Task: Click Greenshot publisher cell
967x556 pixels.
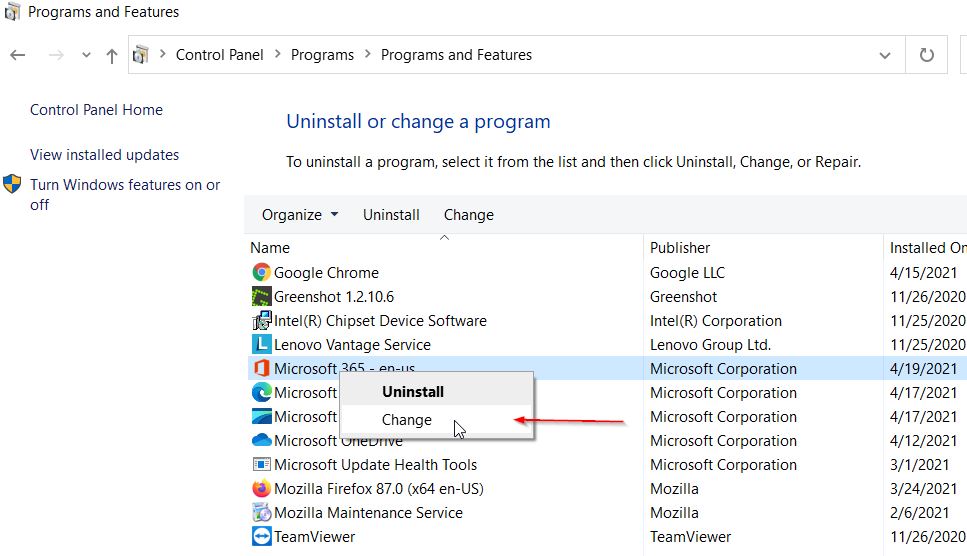Action: click(x=683, y=296)
